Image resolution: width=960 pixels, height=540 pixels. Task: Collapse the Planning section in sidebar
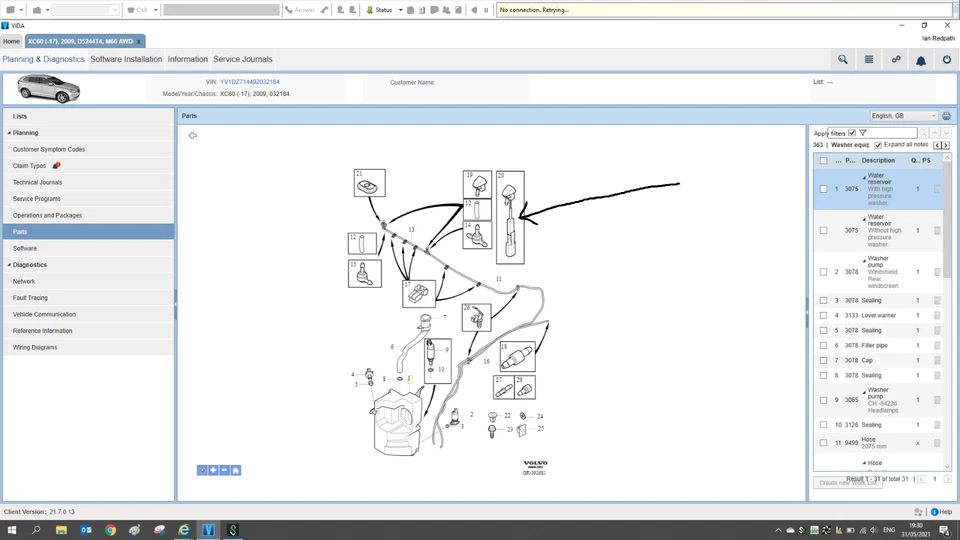pyautogui.click(x=9, y=133)
